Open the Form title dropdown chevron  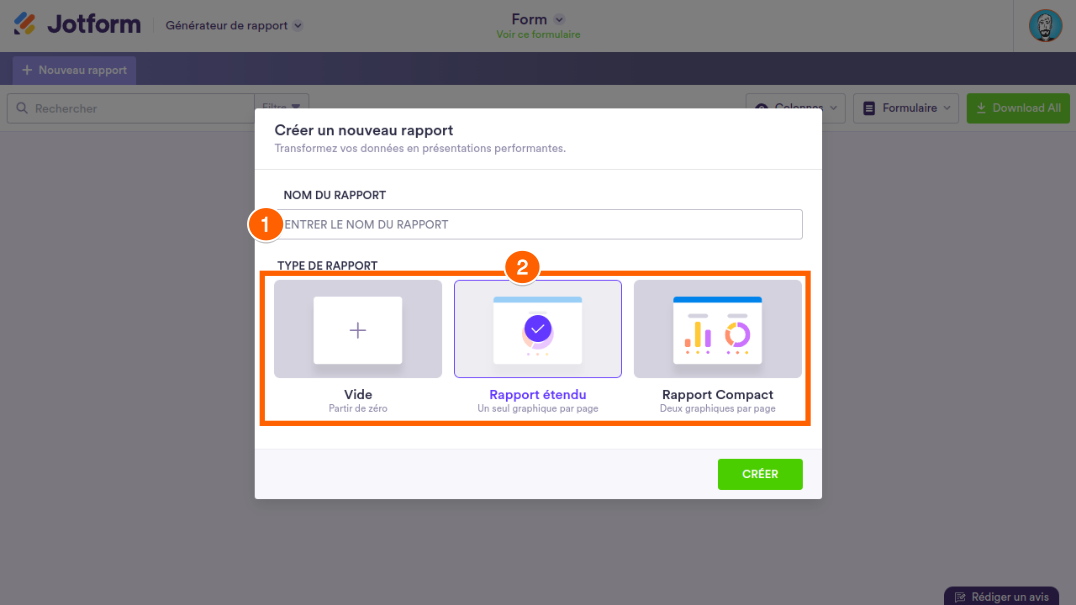pyautogui.click(x=559, y=19)
